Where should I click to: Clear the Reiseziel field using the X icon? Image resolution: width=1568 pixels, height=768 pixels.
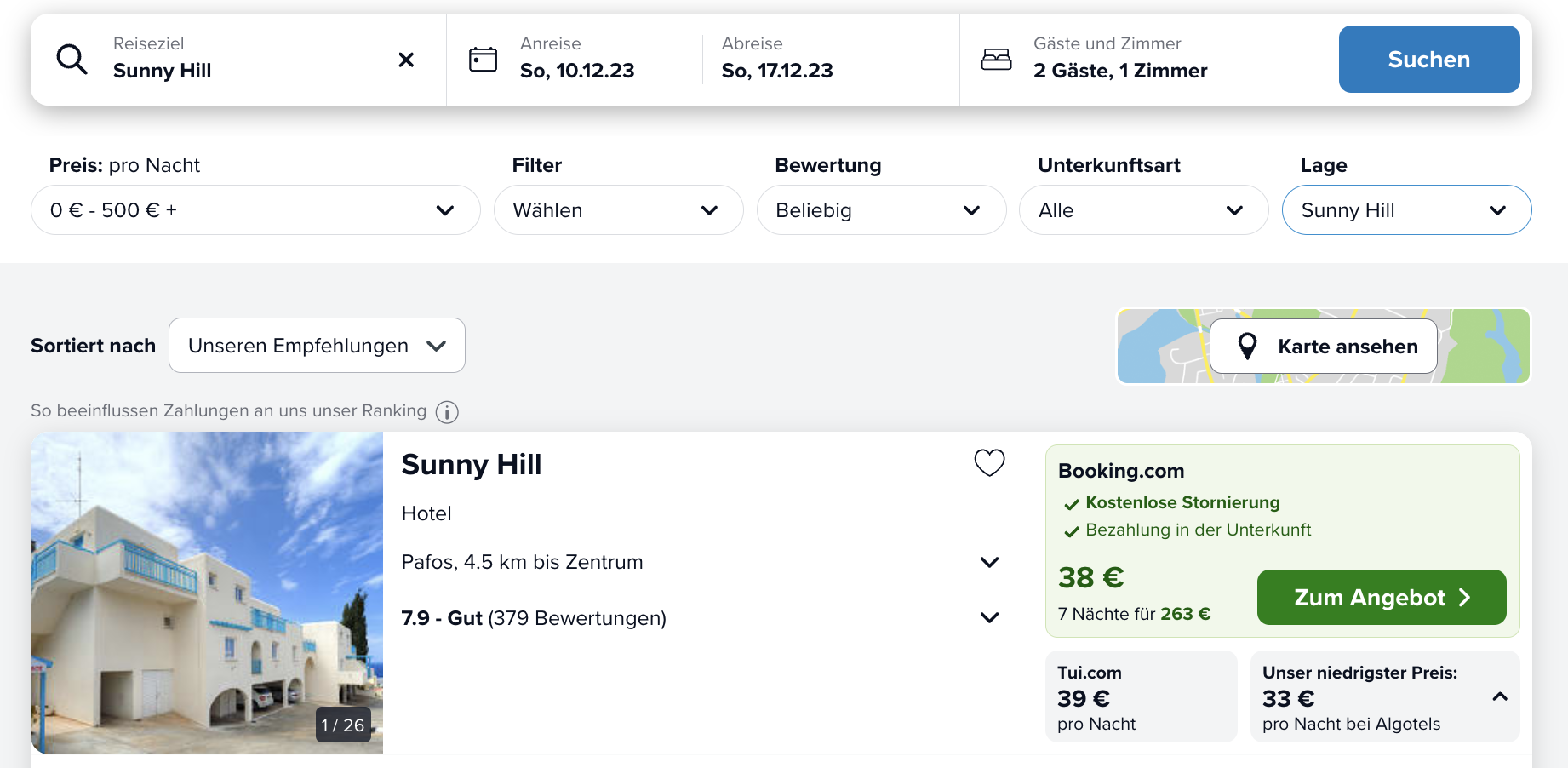406,59
